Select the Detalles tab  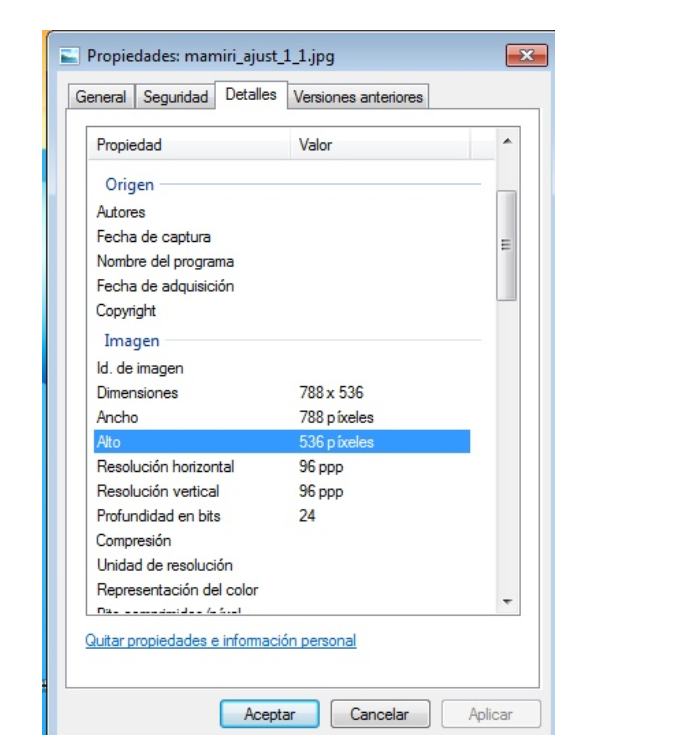point(251,95)
